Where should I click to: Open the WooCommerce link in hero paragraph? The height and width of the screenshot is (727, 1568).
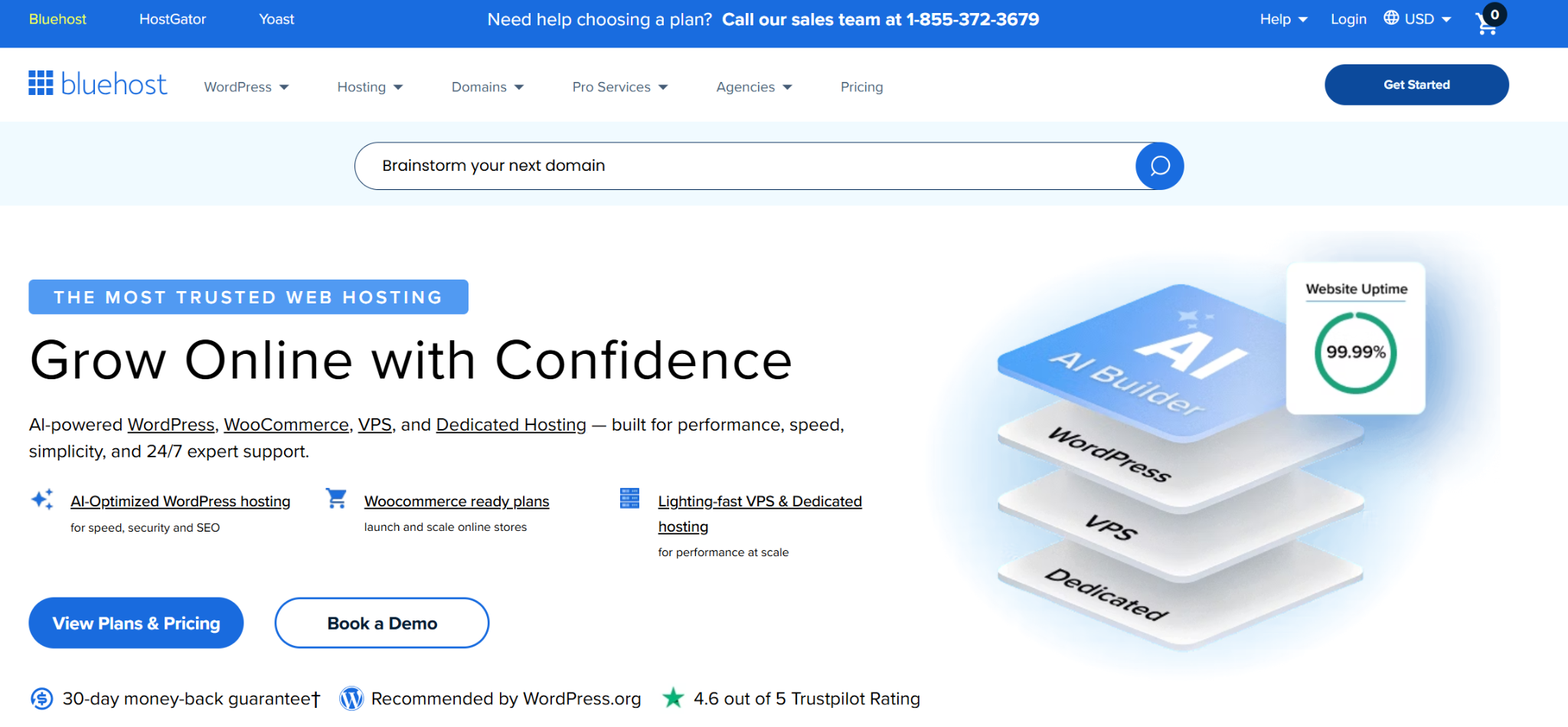(x=286, y=424)
